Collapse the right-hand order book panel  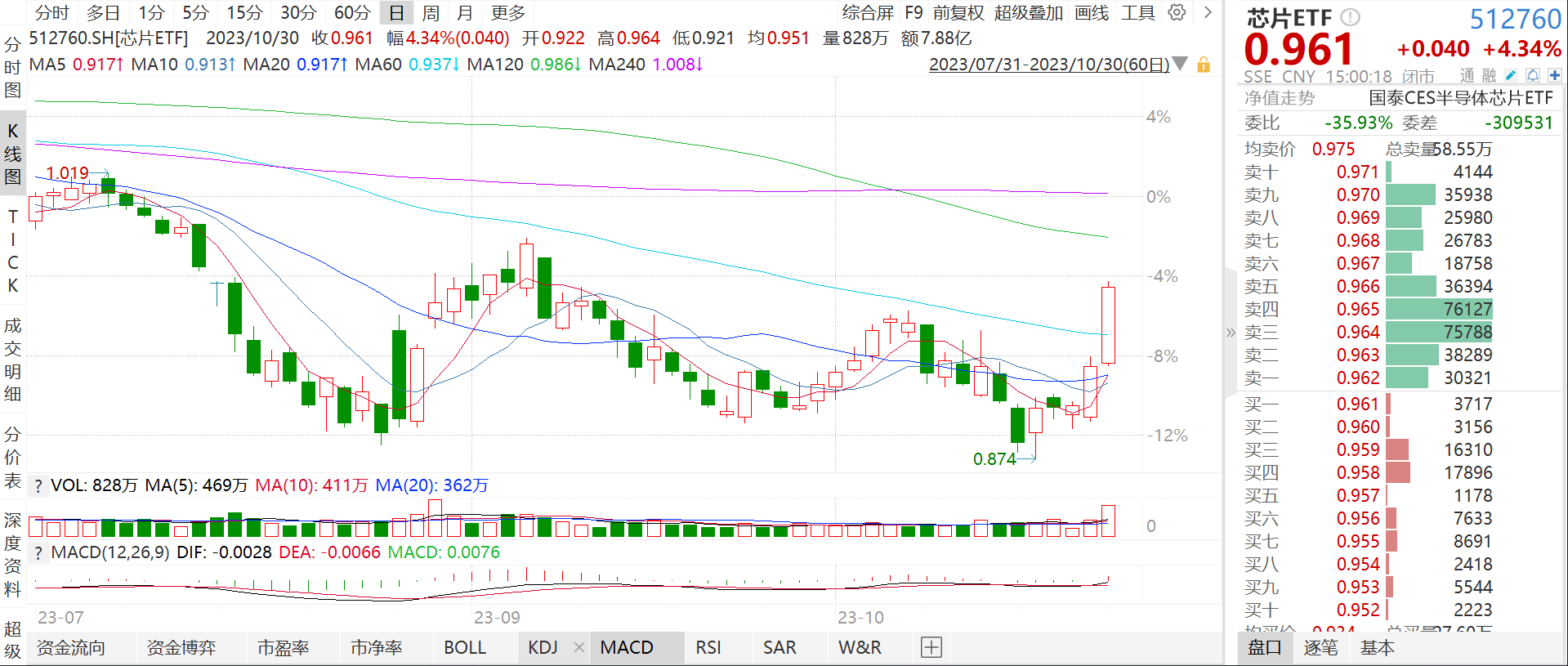pos(1231,332)
